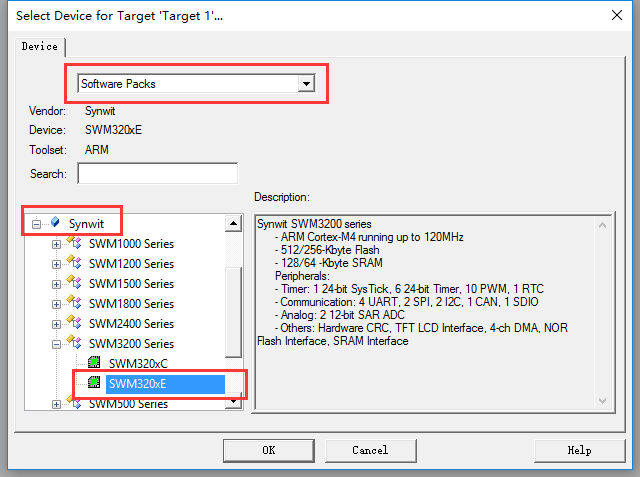640x477 pixels.
Task: Confirm selection with OK button
Action: tap(269, 450)
